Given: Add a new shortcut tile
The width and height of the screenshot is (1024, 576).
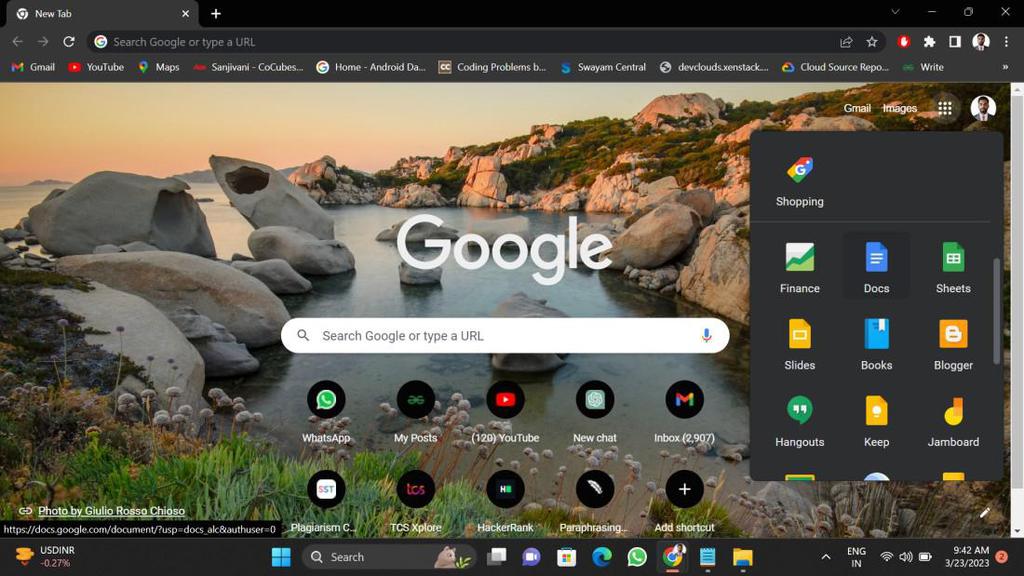Looking at the screenshot, I should click(x=684, y=502).
